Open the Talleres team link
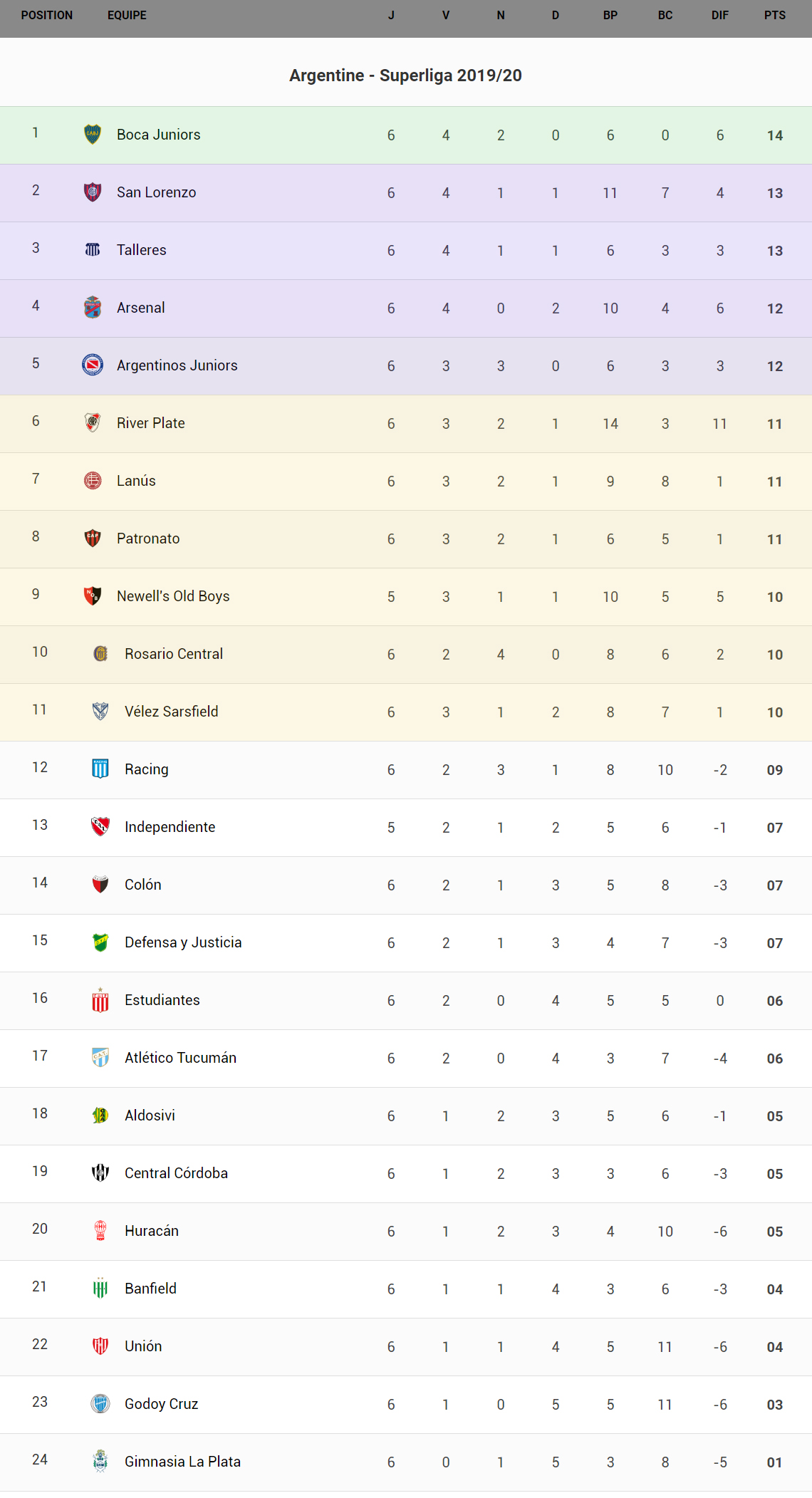The width and height of the screenshot is (812, 1498). [141, 250]
